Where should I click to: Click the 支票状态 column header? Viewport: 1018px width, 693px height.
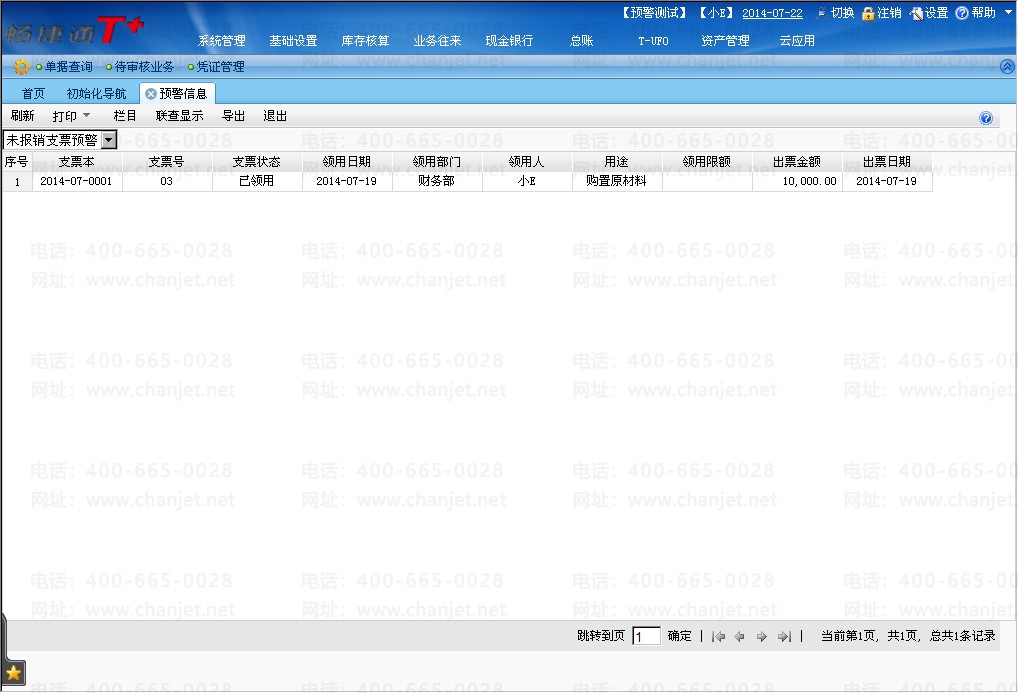[x=257, y=162]
